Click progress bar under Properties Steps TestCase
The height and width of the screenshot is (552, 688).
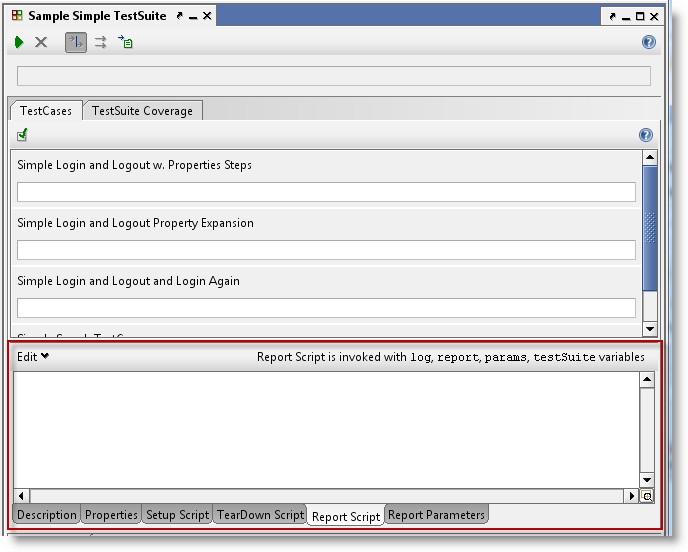point(326,192)
